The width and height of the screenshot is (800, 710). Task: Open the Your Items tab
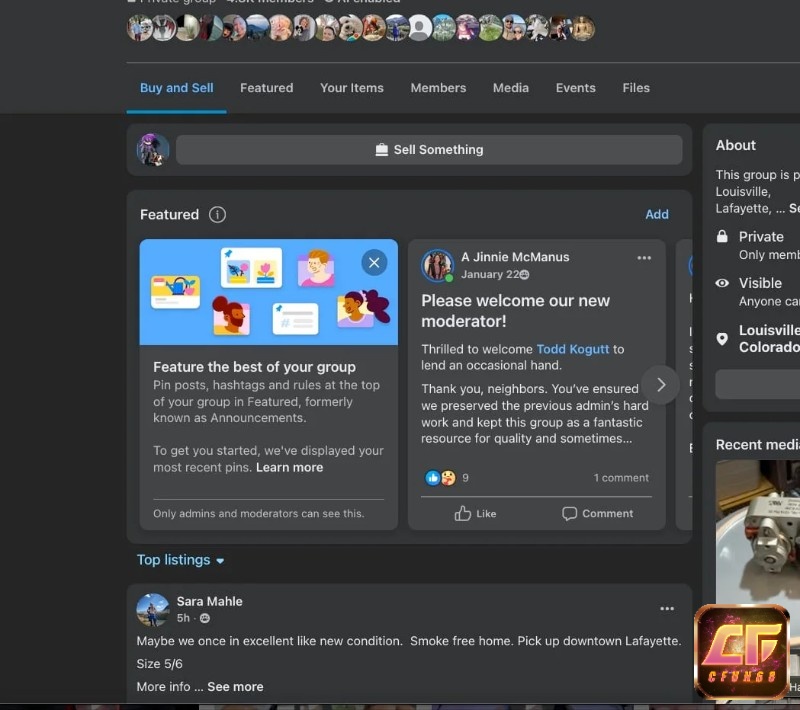pos(352,88)
